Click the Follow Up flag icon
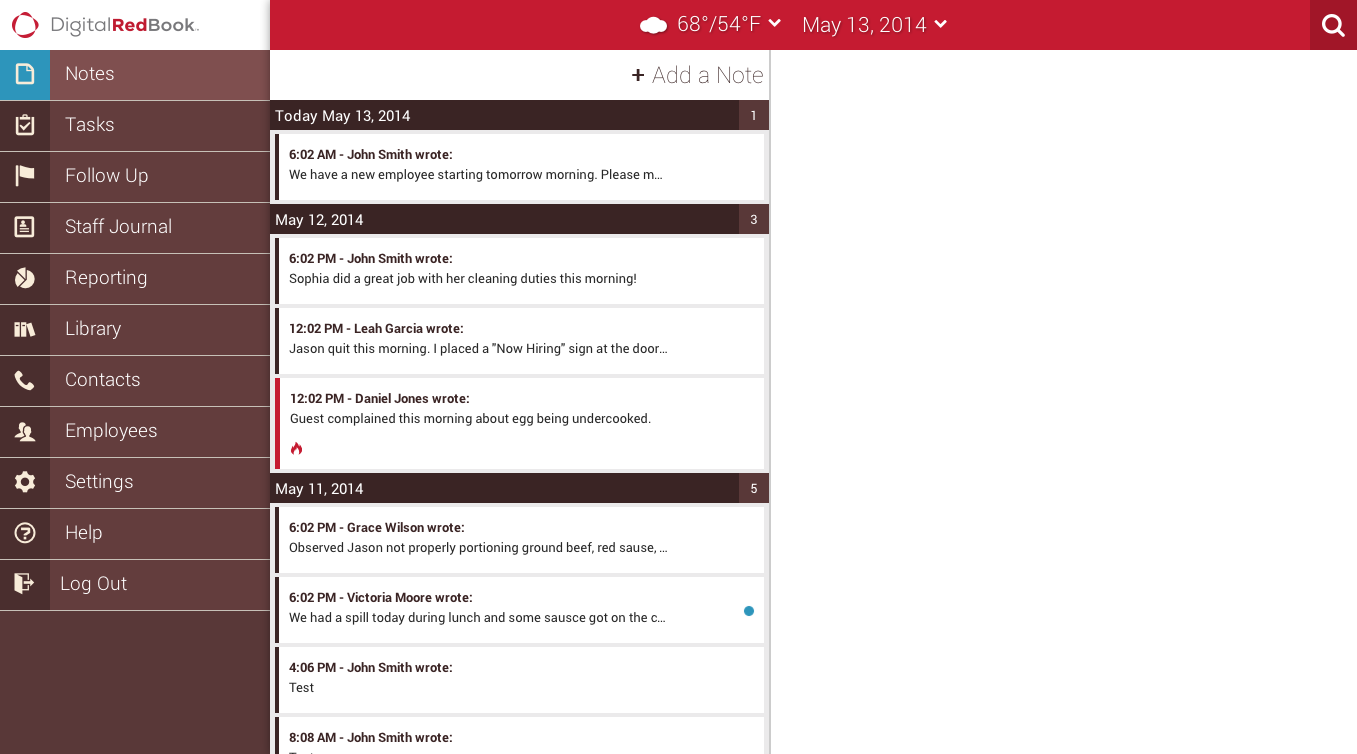Screen dimensions: 1357x754 [x=25, y=176]
